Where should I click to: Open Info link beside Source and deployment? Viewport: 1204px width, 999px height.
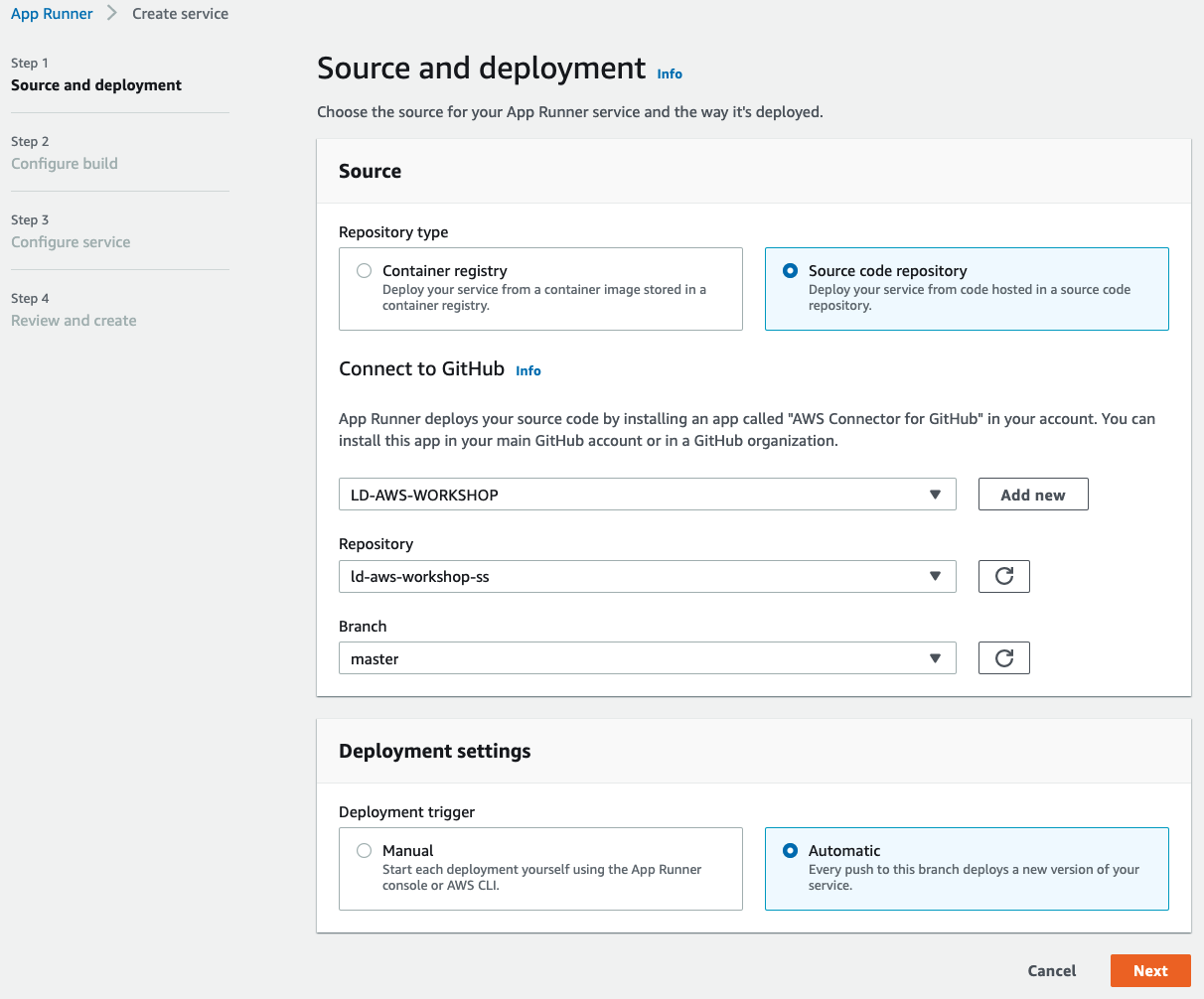[670, 73]
